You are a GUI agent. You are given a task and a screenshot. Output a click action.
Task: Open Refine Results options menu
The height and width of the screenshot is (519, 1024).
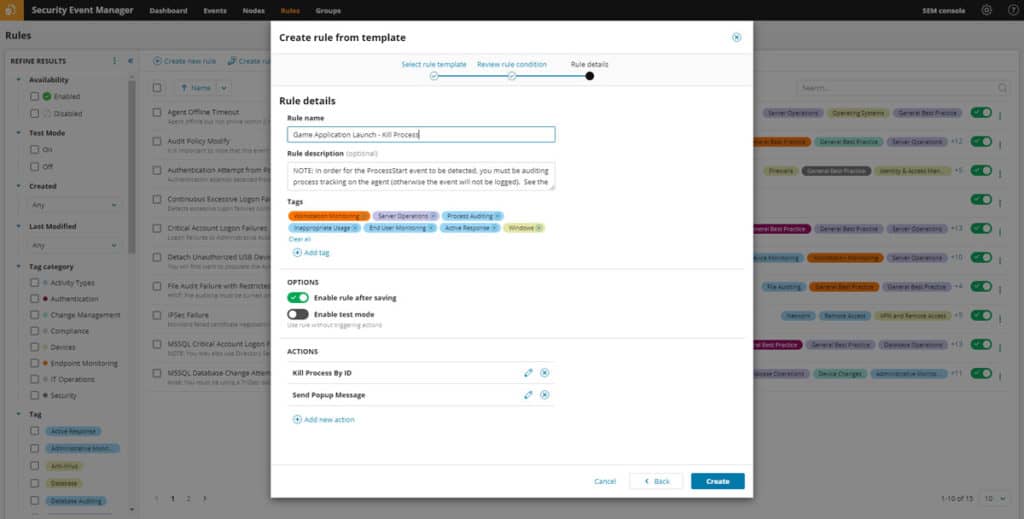(114, 61)
